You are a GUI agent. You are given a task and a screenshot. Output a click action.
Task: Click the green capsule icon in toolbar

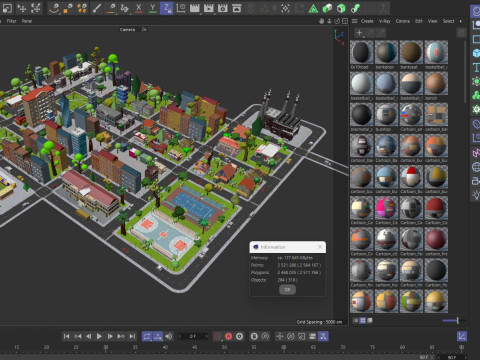click(355, 8)
